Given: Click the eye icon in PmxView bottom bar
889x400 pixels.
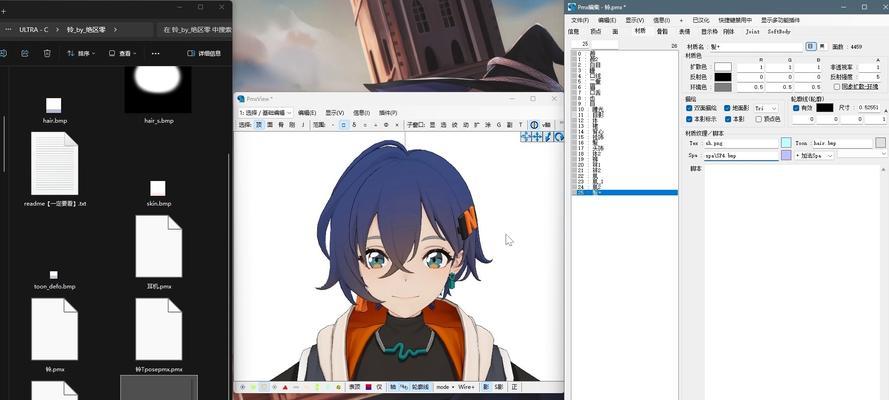Looking at the screenshot, I should [x=242, y=388].
